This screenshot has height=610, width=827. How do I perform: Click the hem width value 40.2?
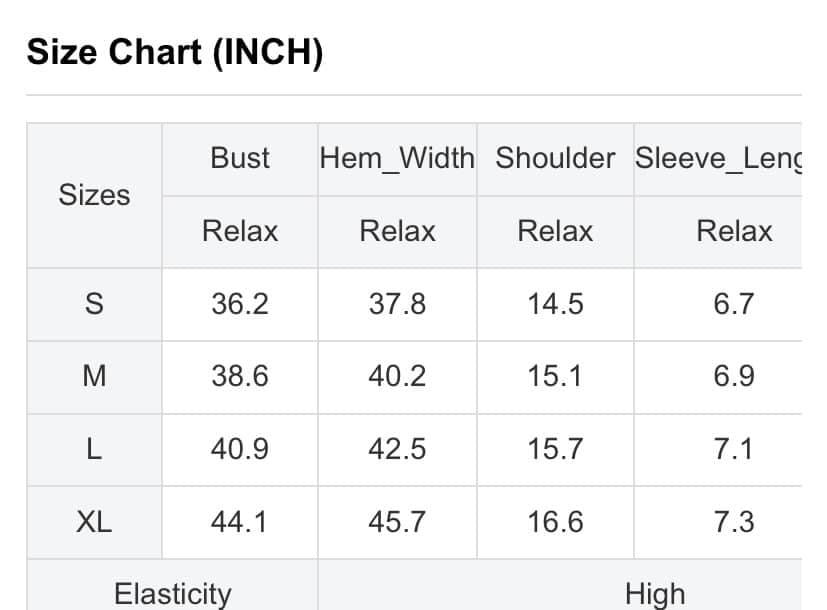(397, 377)
